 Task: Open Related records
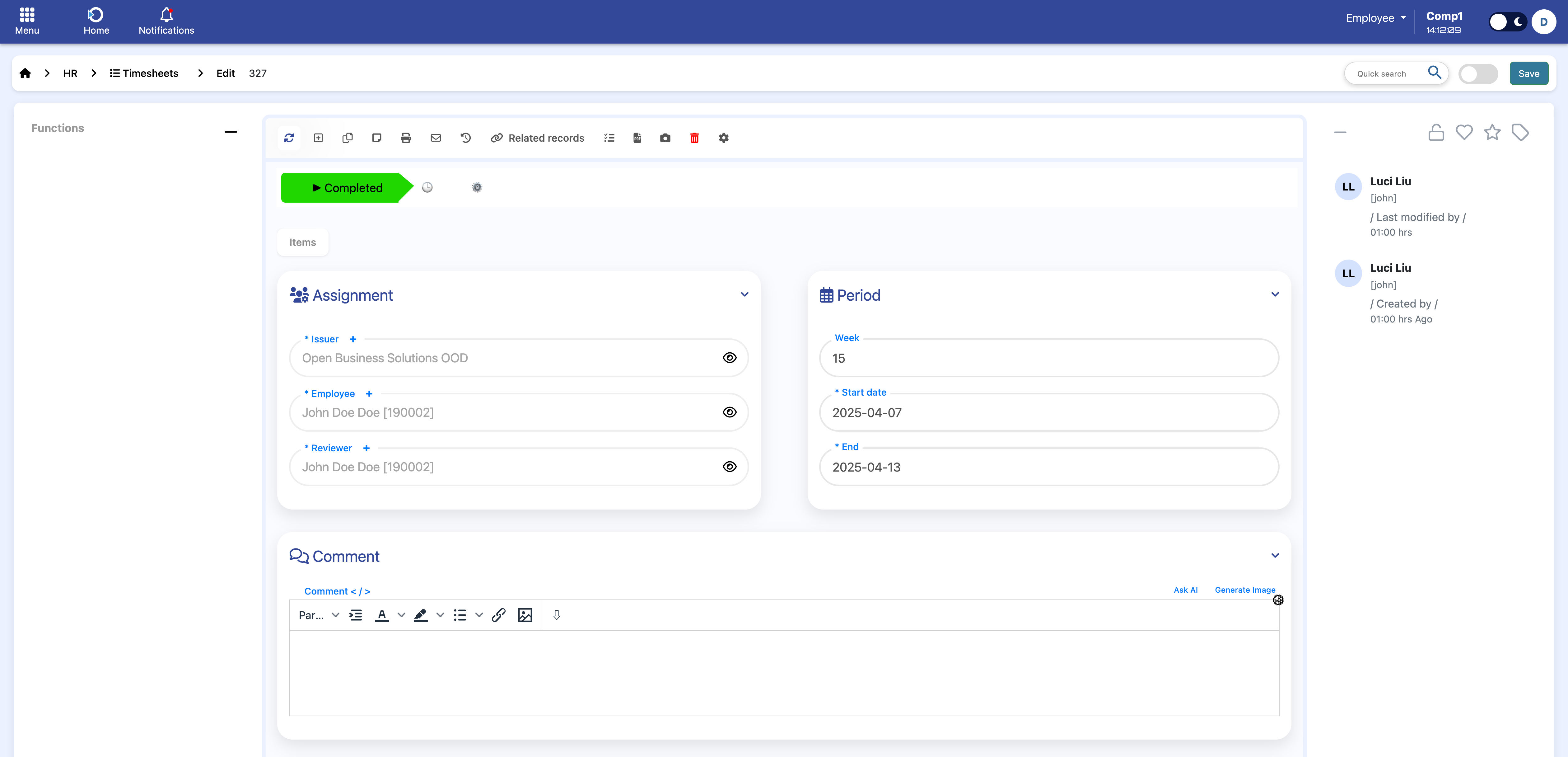(x=538, y=138)
